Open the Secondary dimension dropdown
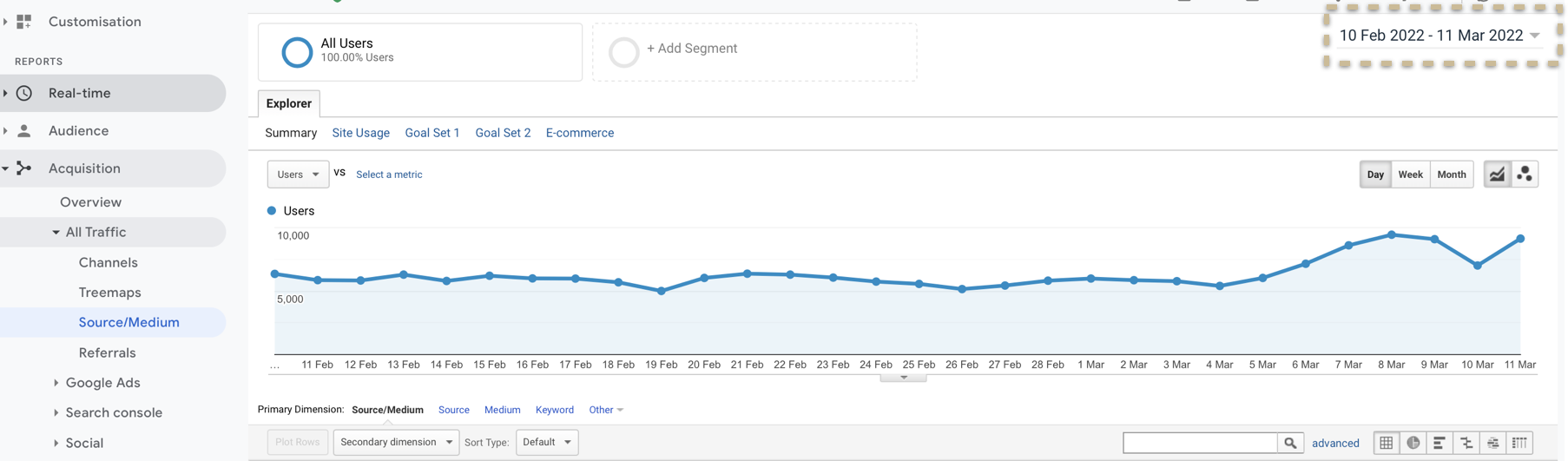Image resolution: width=1568 pixels, height=461 pixels. [396, 442]
